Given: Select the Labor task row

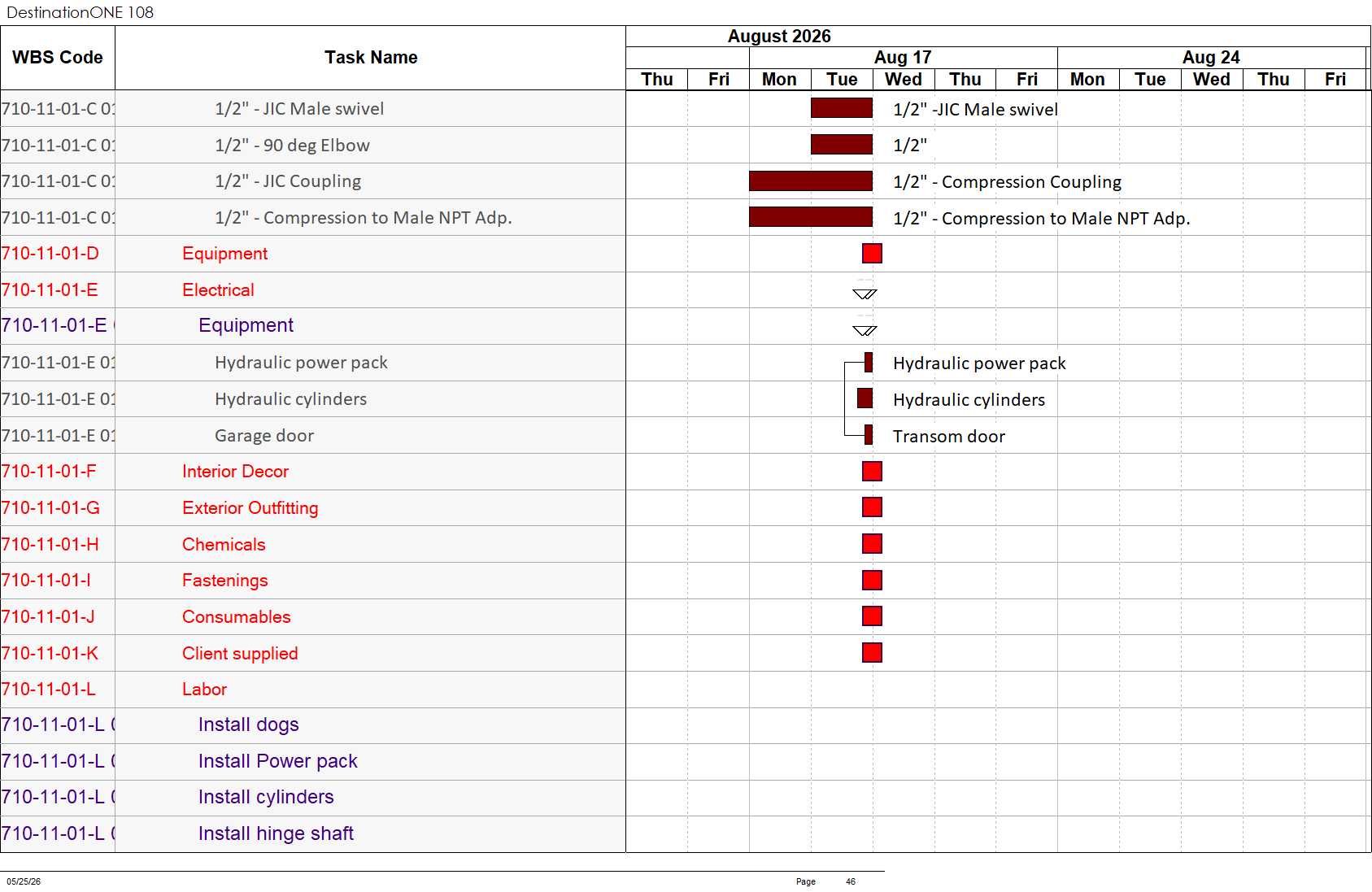Looking at the screenshot, I should [x=313, y=690].
